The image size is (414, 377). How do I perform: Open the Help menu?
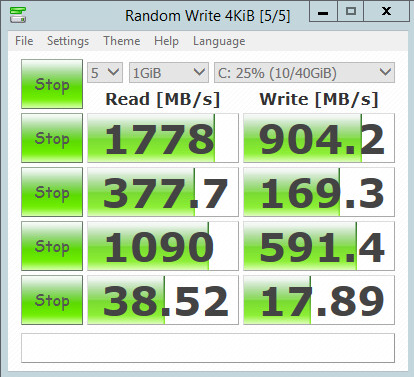tap(166, 41)
